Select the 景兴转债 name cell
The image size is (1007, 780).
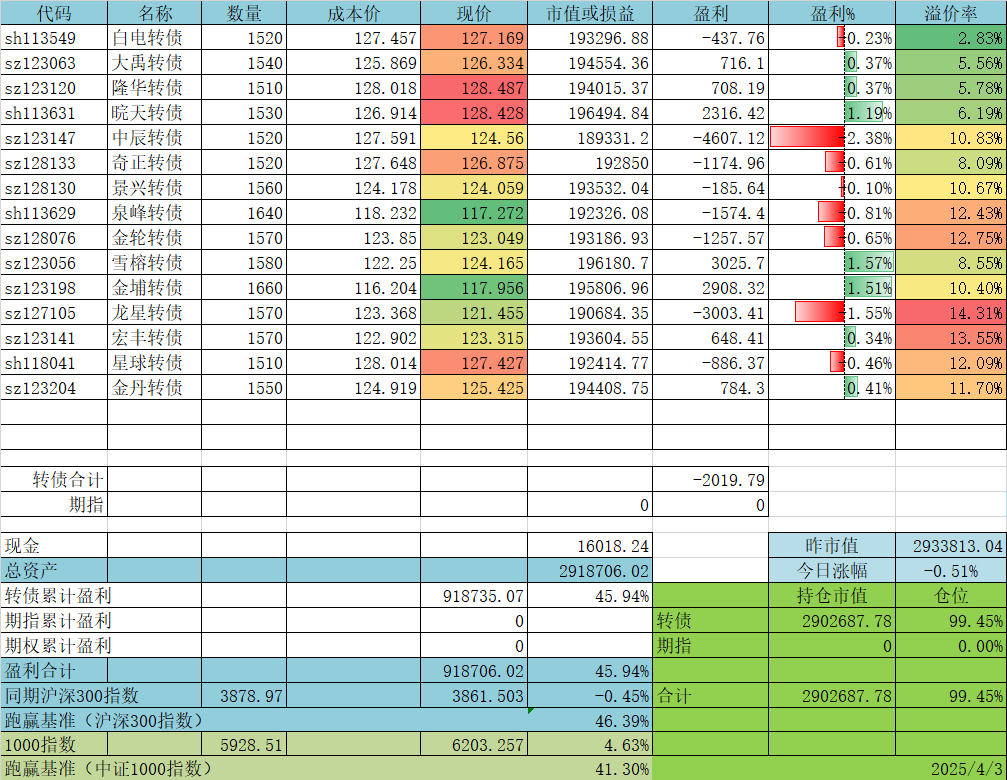[x=155, y=188]
